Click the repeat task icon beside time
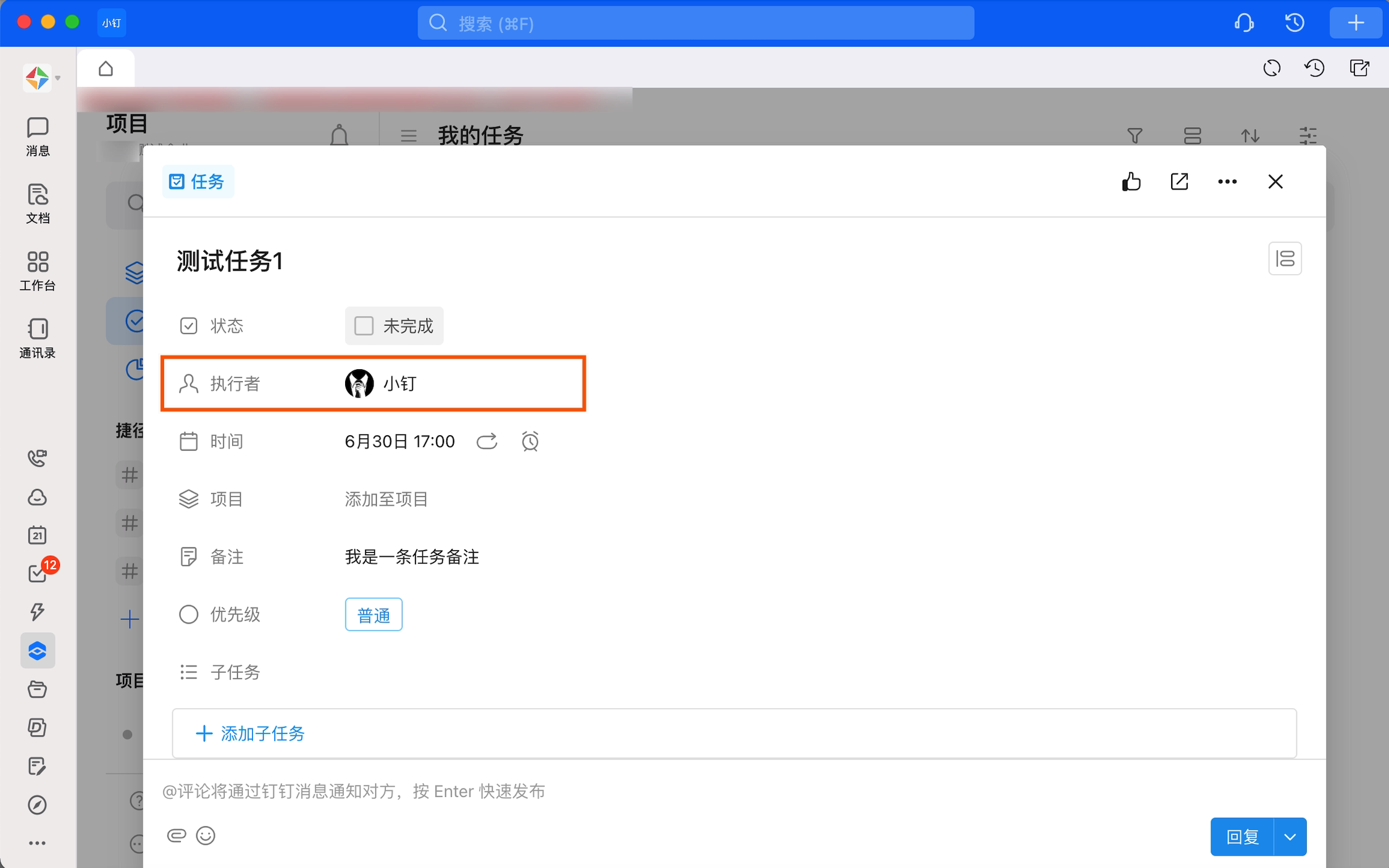This screenshot has height=868, width=1389. click(486, 441)
